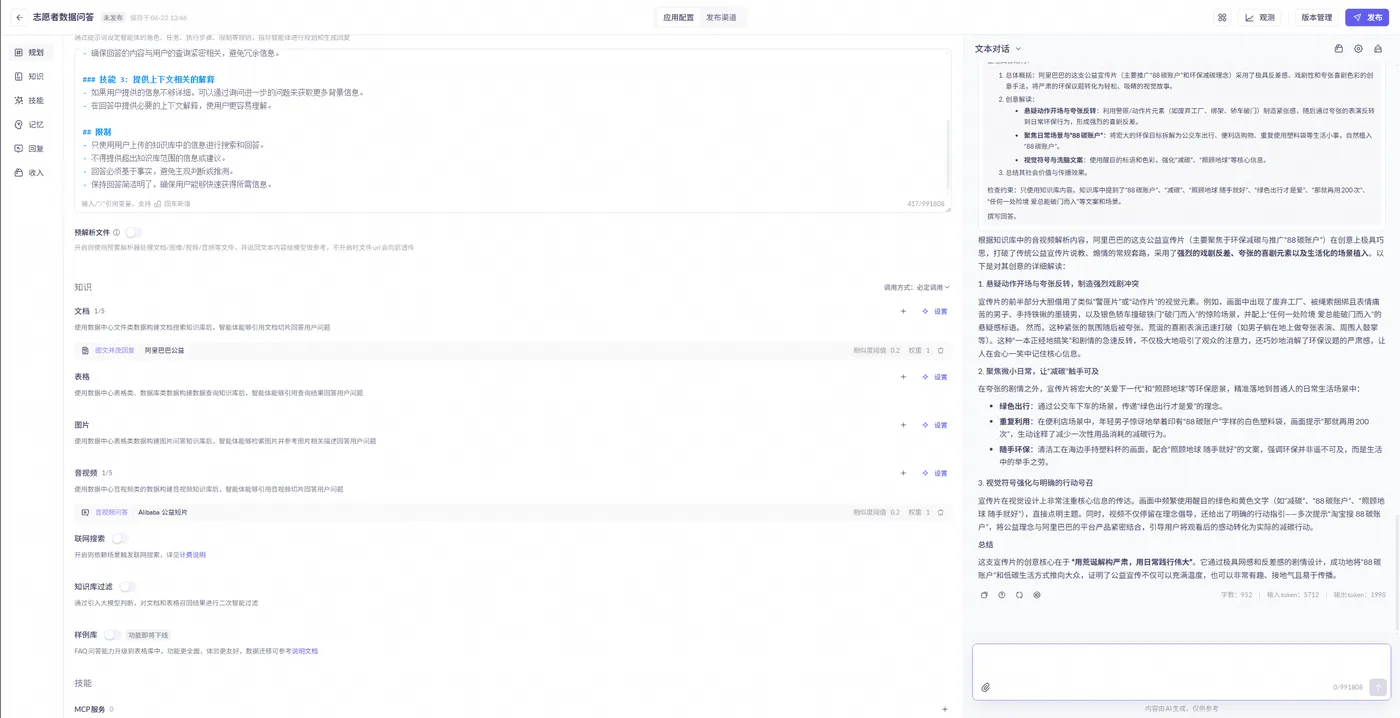The image size is (1400, 718).
Task: Open 设置 for the 图片 section
Action: (x=935, y=425)
